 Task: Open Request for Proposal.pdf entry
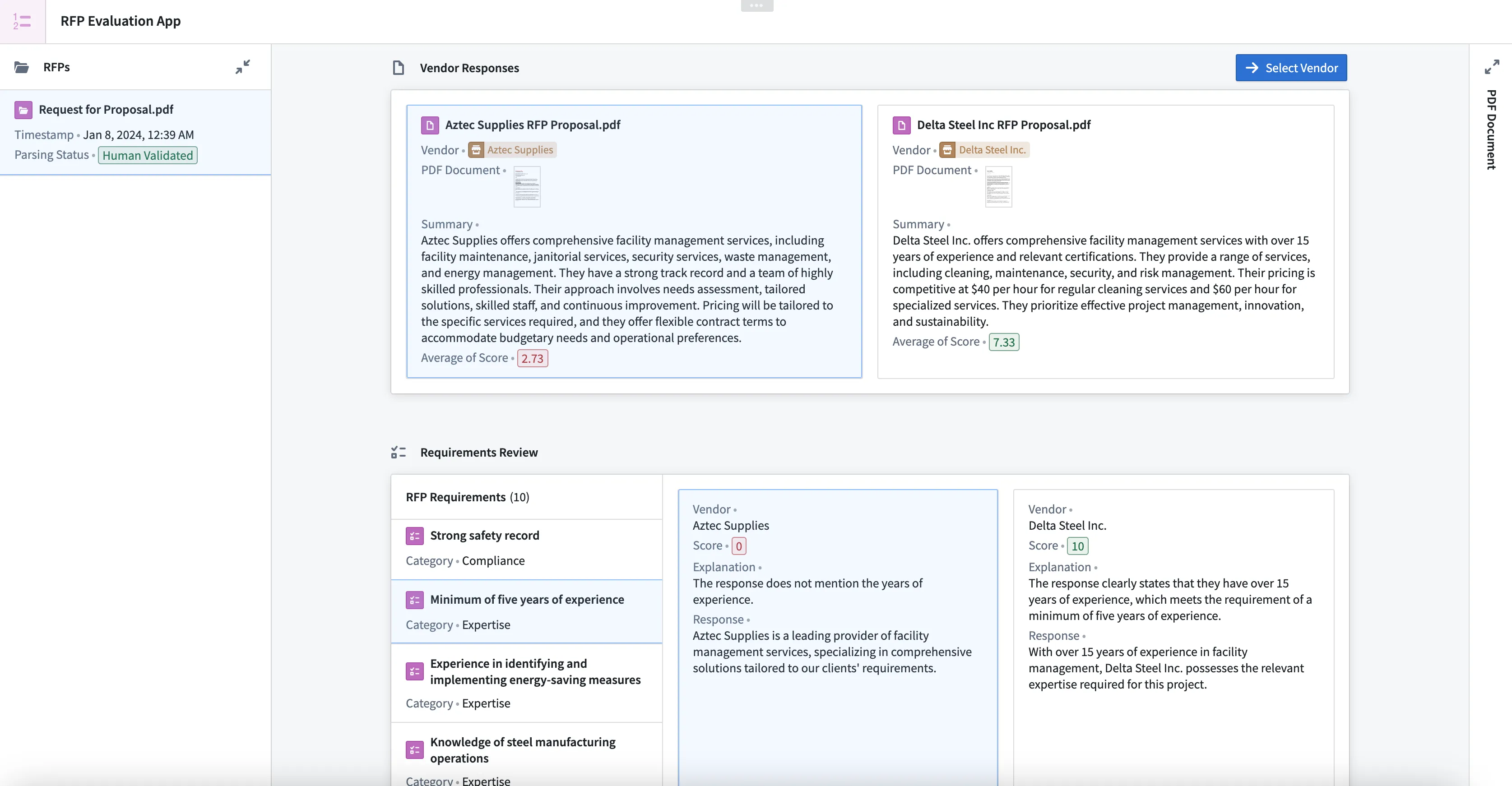[x=106, y=110]
